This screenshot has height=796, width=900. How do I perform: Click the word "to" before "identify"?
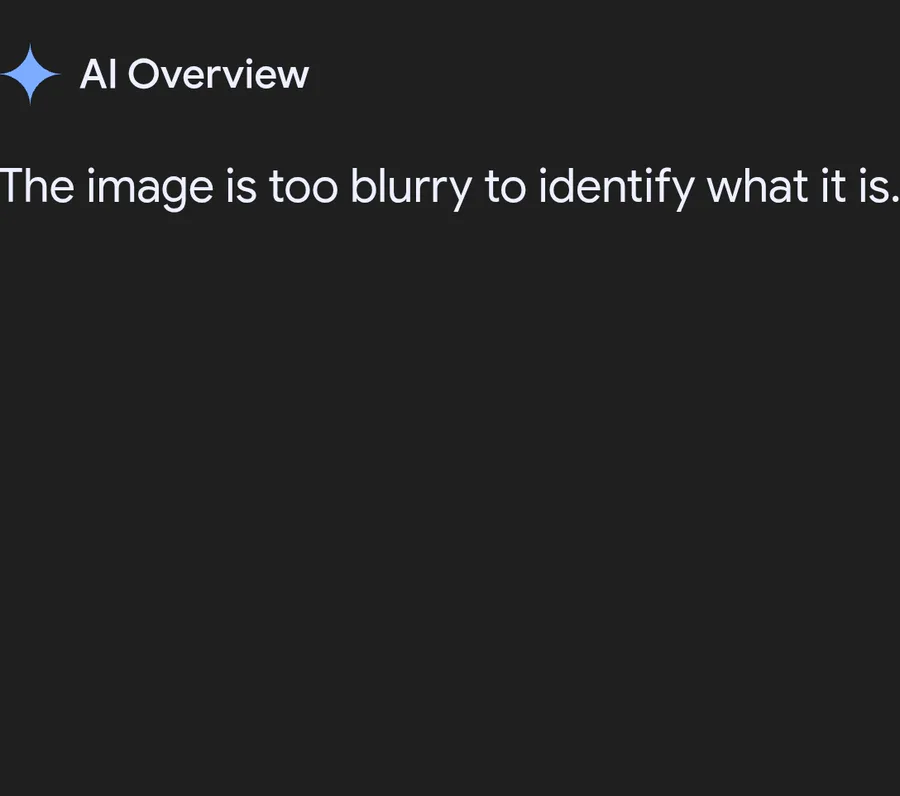[505, 187]
